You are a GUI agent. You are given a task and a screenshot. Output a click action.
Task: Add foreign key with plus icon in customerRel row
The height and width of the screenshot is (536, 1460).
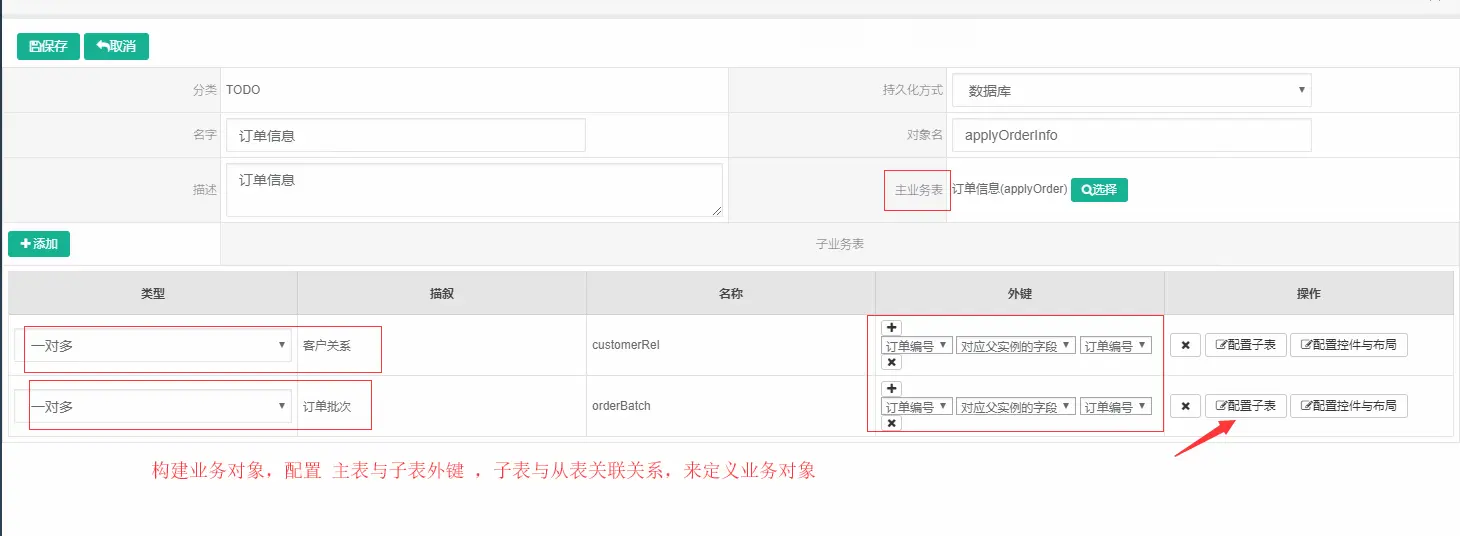point(892,327)
